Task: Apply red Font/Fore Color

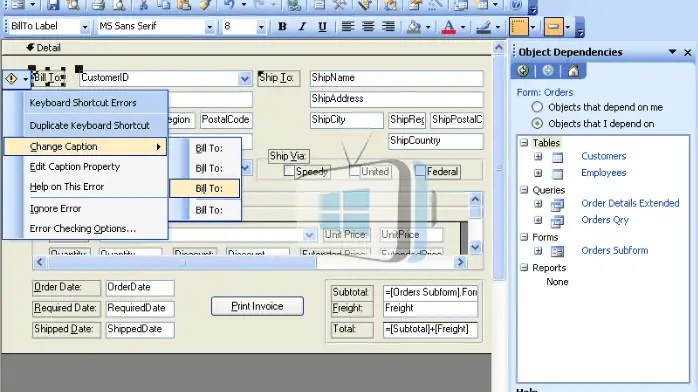Action: point(449,27)
